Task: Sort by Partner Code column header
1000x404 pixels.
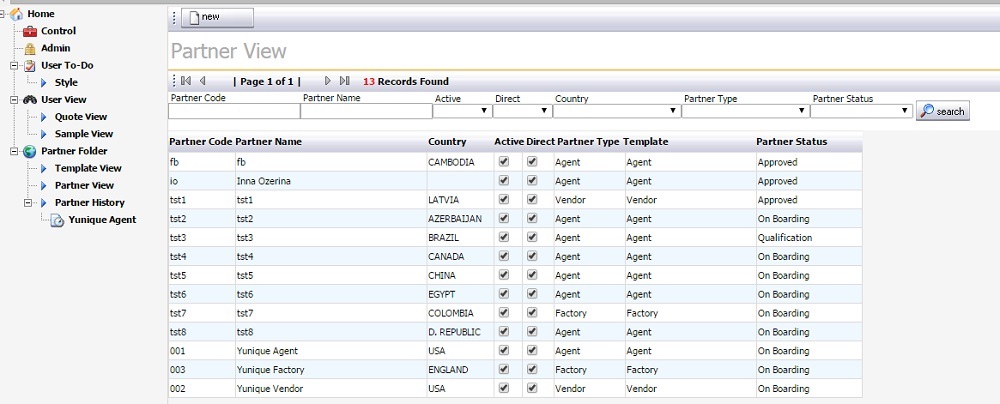Action: (x=201, y=142)
